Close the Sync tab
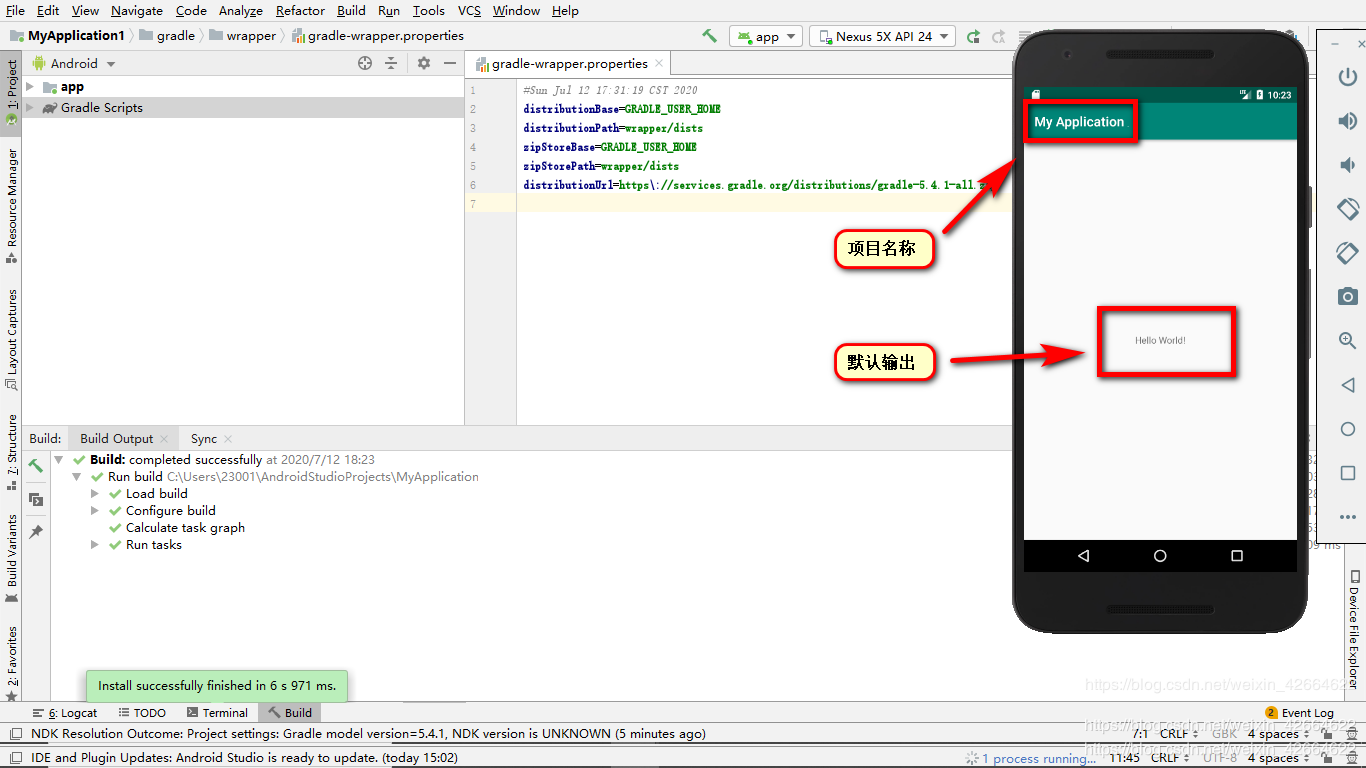The image size is (1366, 768). pyautogui.click(x=228, y=439)
